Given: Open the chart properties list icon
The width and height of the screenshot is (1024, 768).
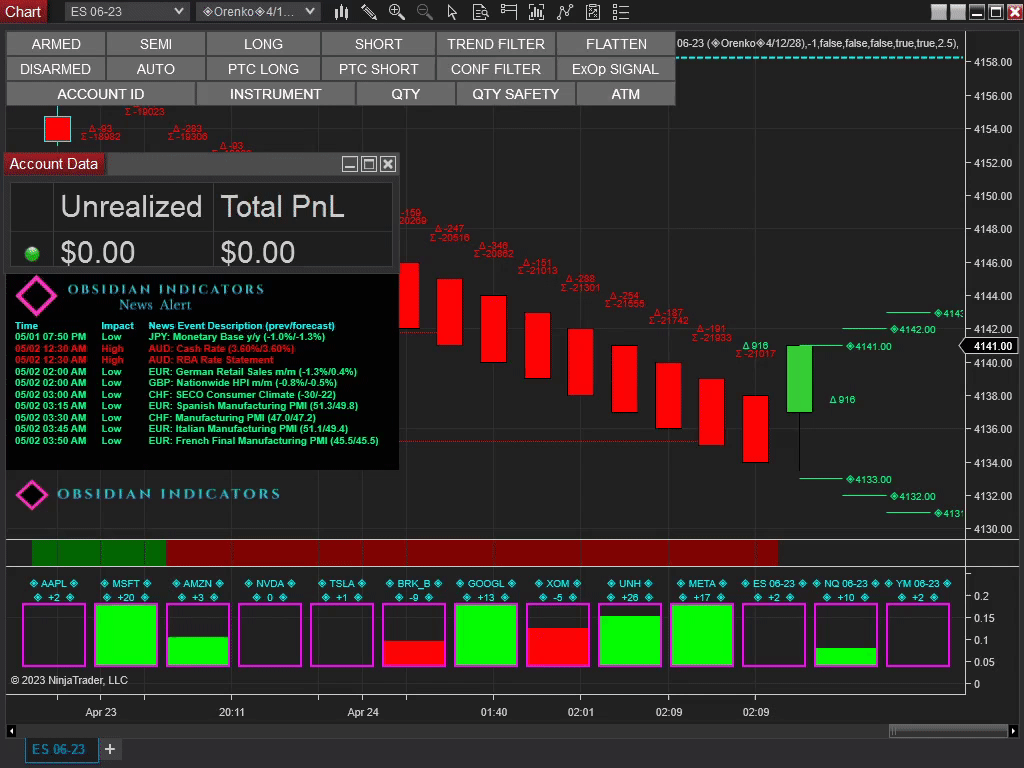Looking at the screenshot, I should tap(620, 12).
